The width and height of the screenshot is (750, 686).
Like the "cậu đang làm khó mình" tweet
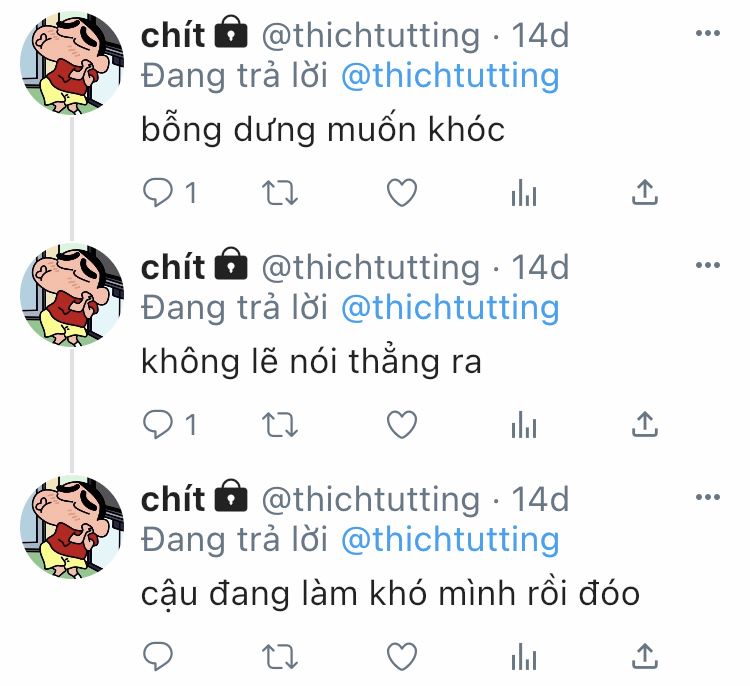coord(402,656)
